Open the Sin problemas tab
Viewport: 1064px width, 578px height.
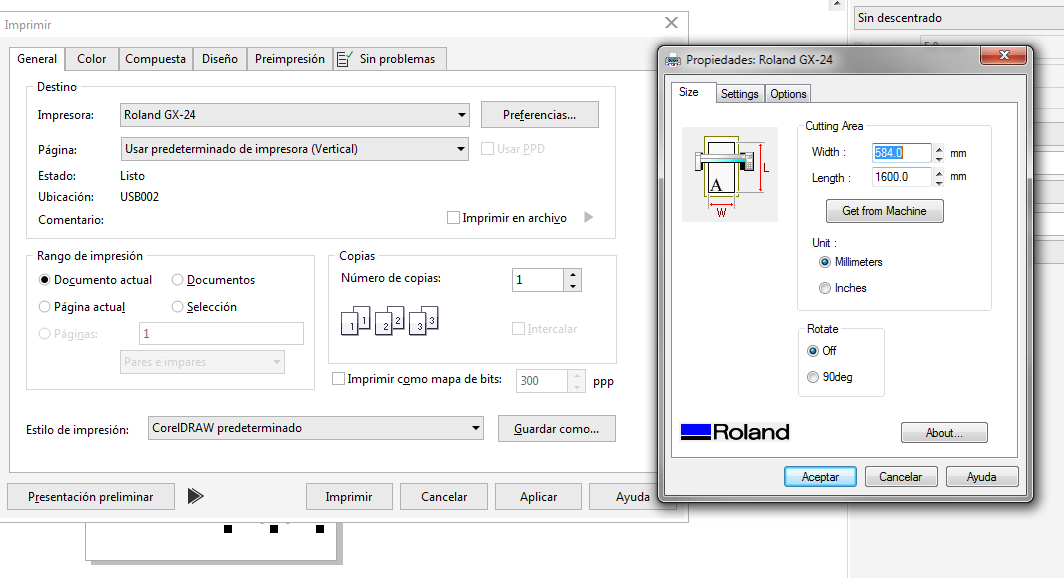coord(390,59)
